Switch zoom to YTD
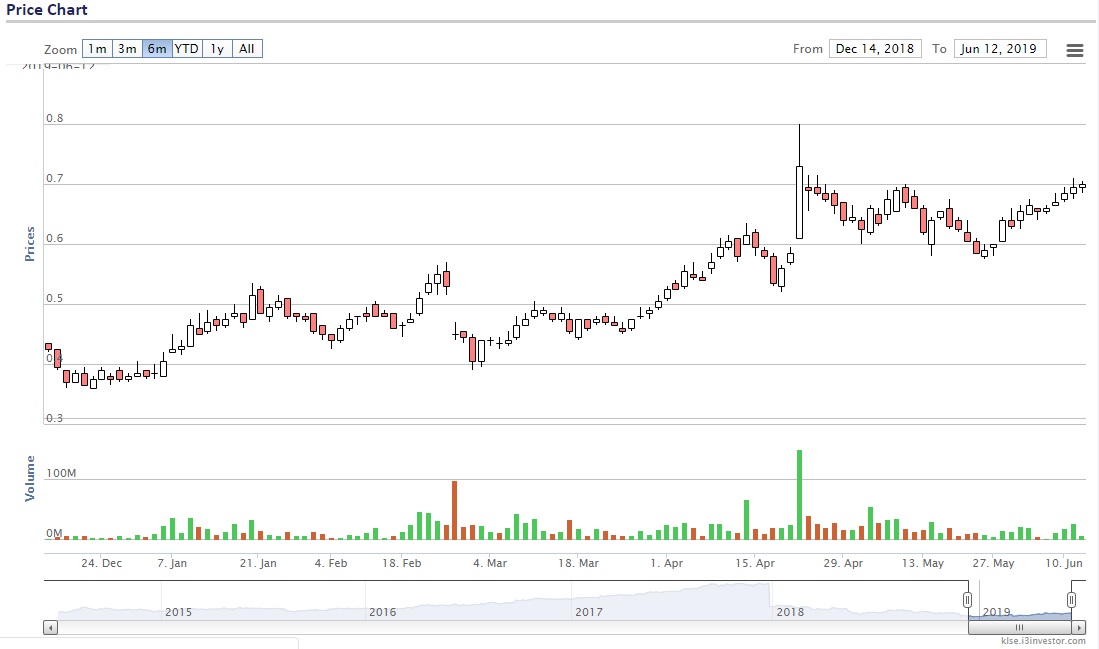Image resolution: width=1099 pixels, height=649 pixels. [187, 48]
